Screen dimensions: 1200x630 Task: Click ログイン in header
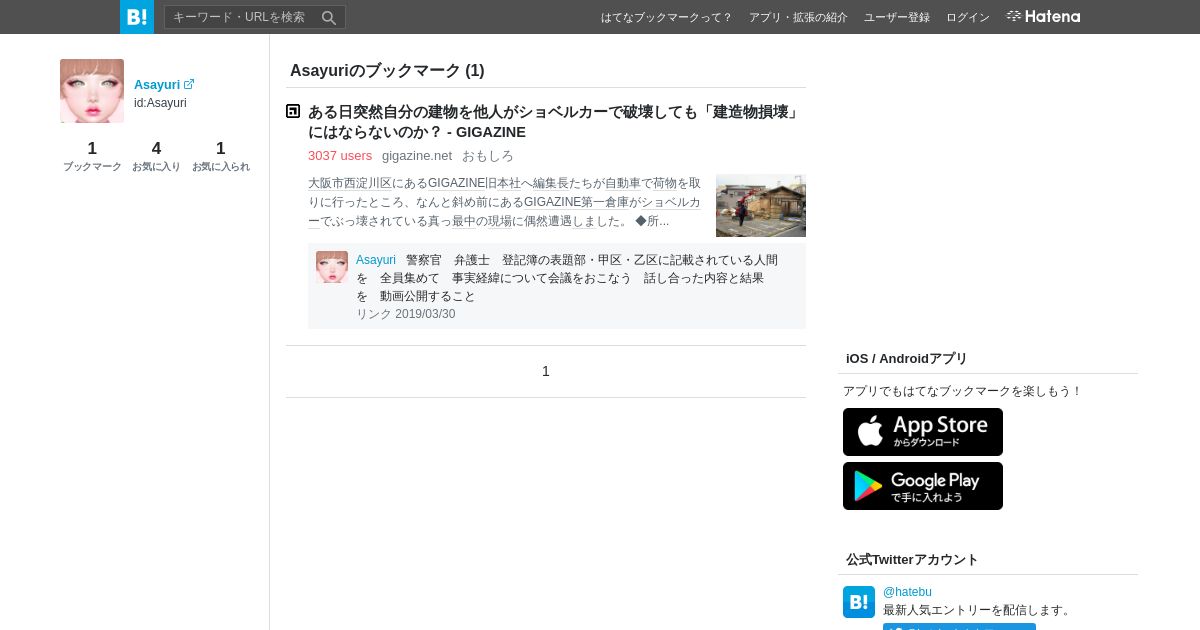(968, 17)
